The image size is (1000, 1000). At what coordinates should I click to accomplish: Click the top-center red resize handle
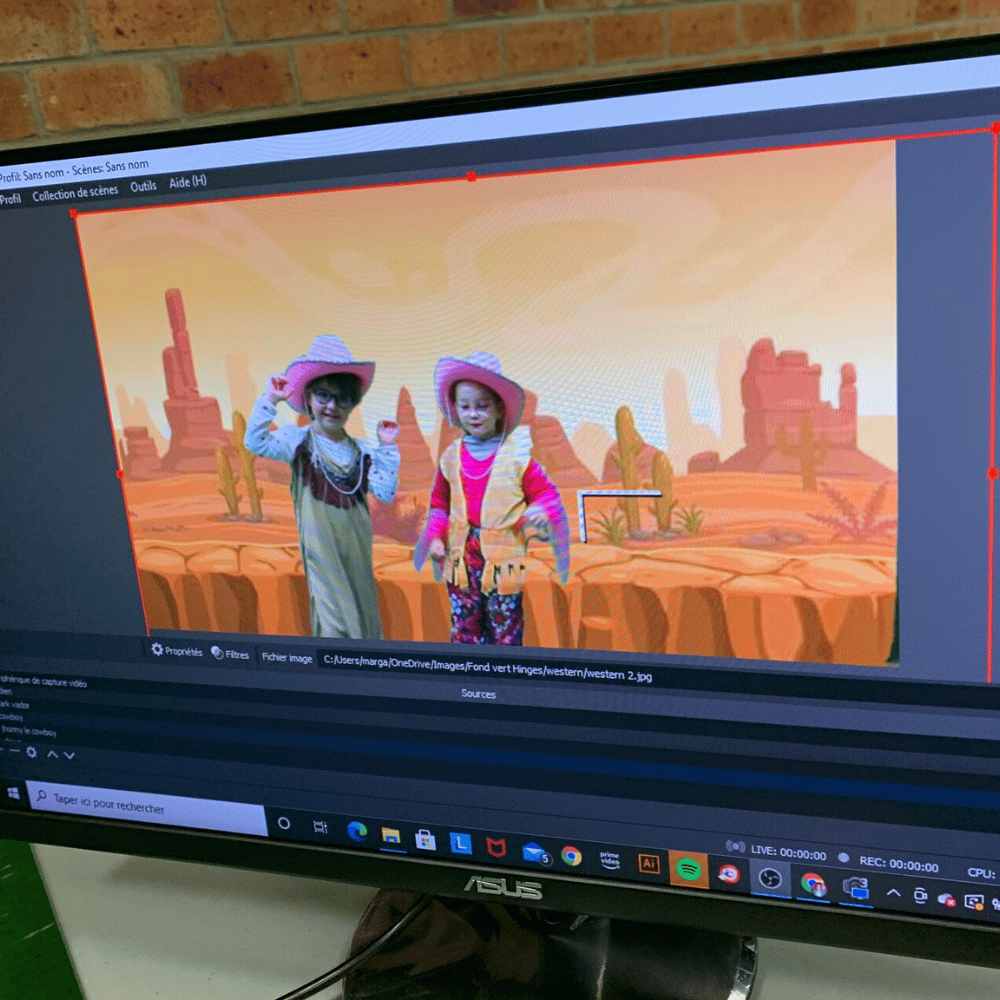(471, 177)
